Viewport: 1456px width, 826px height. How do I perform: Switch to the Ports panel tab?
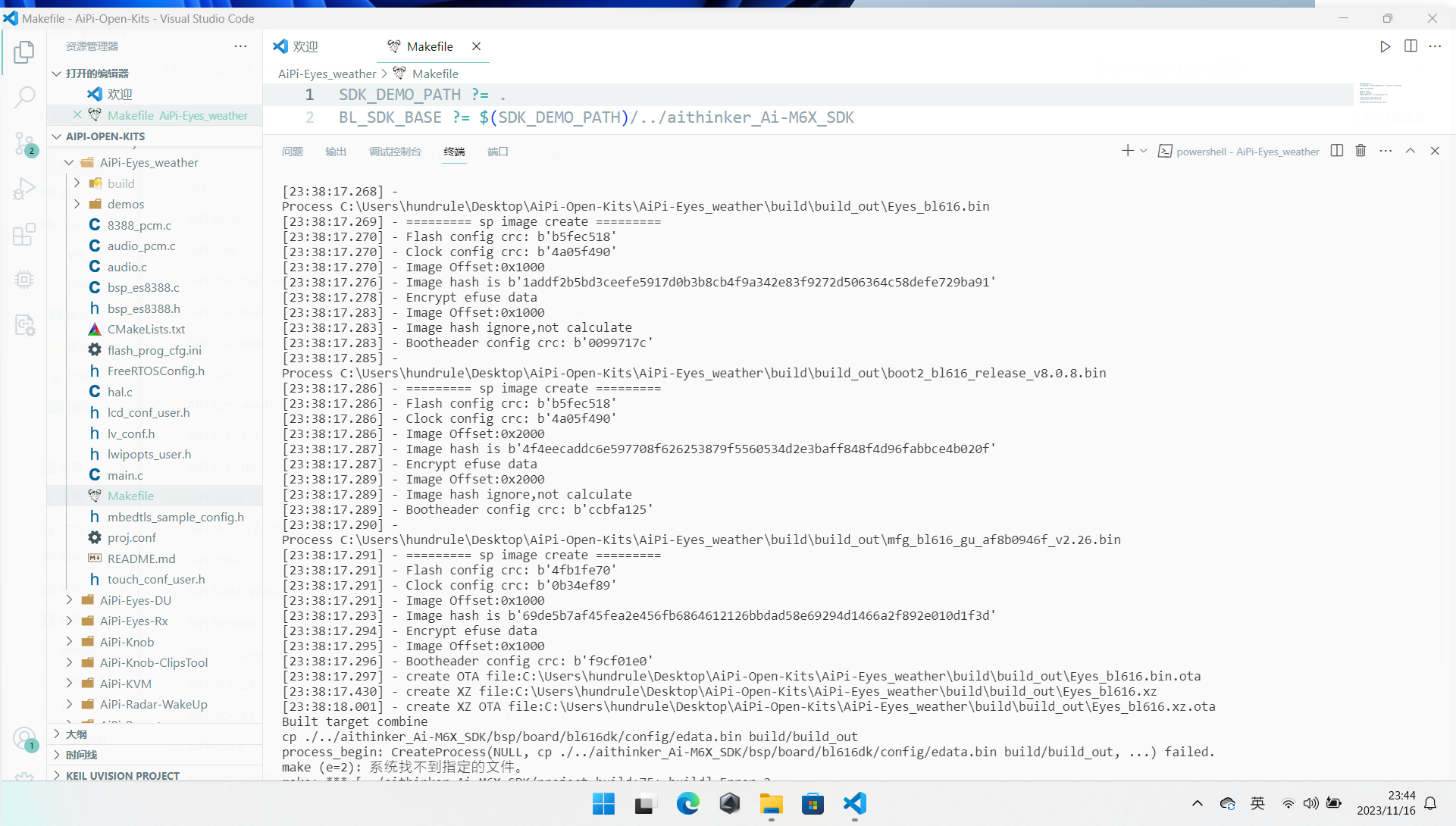(x=498, y=152)
